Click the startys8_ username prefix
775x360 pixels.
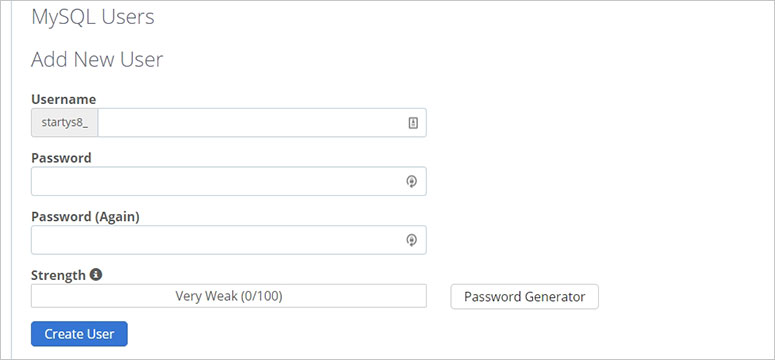pos(65,123)
